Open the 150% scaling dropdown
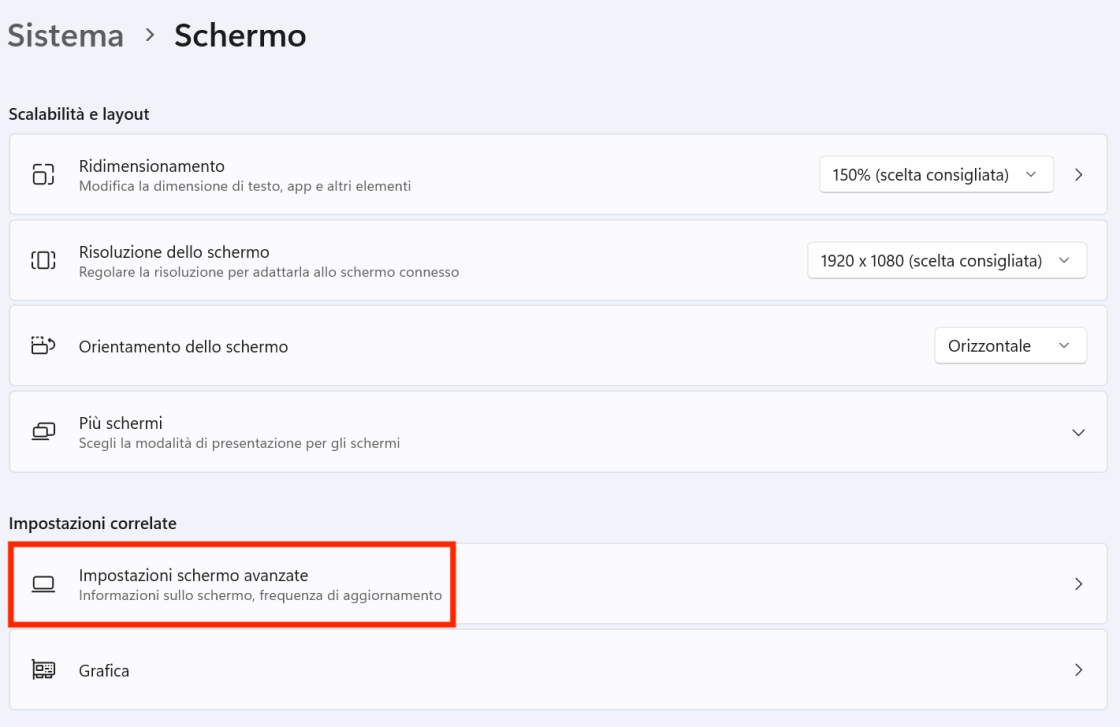This screenshot has height=727, width=1120. coord(936,174)
